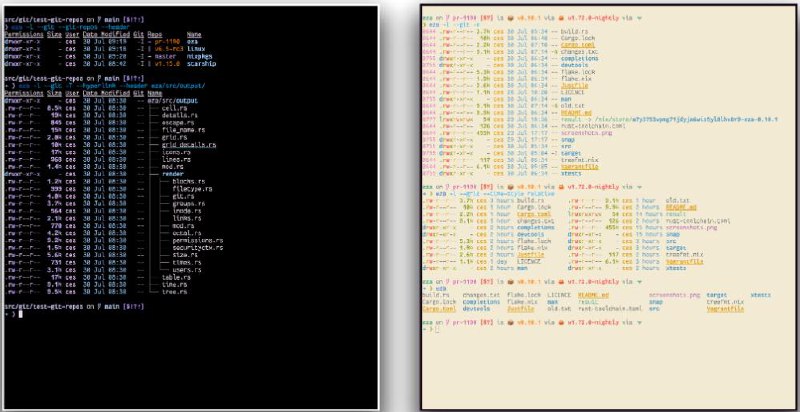The width and height of the screenshot is (800, 412).
Task: Click grid.rs in the tree listing
Action: pyautogui.click(x=174, y=138)
